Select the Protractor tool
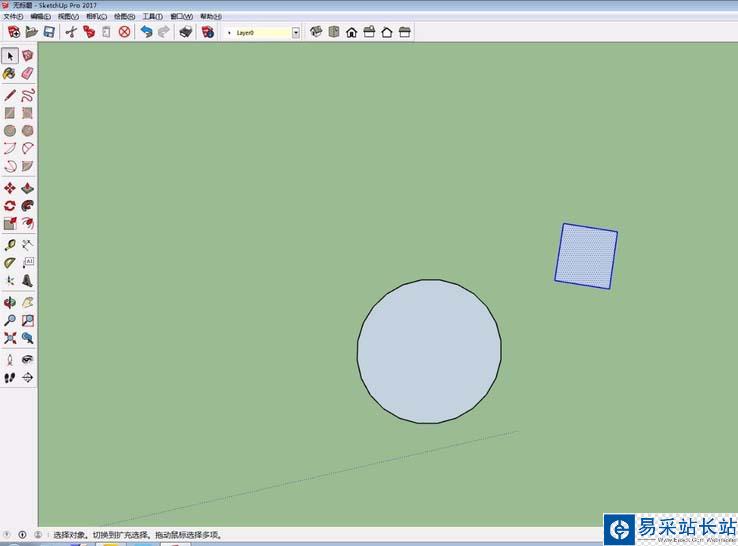 pos(10,263)
